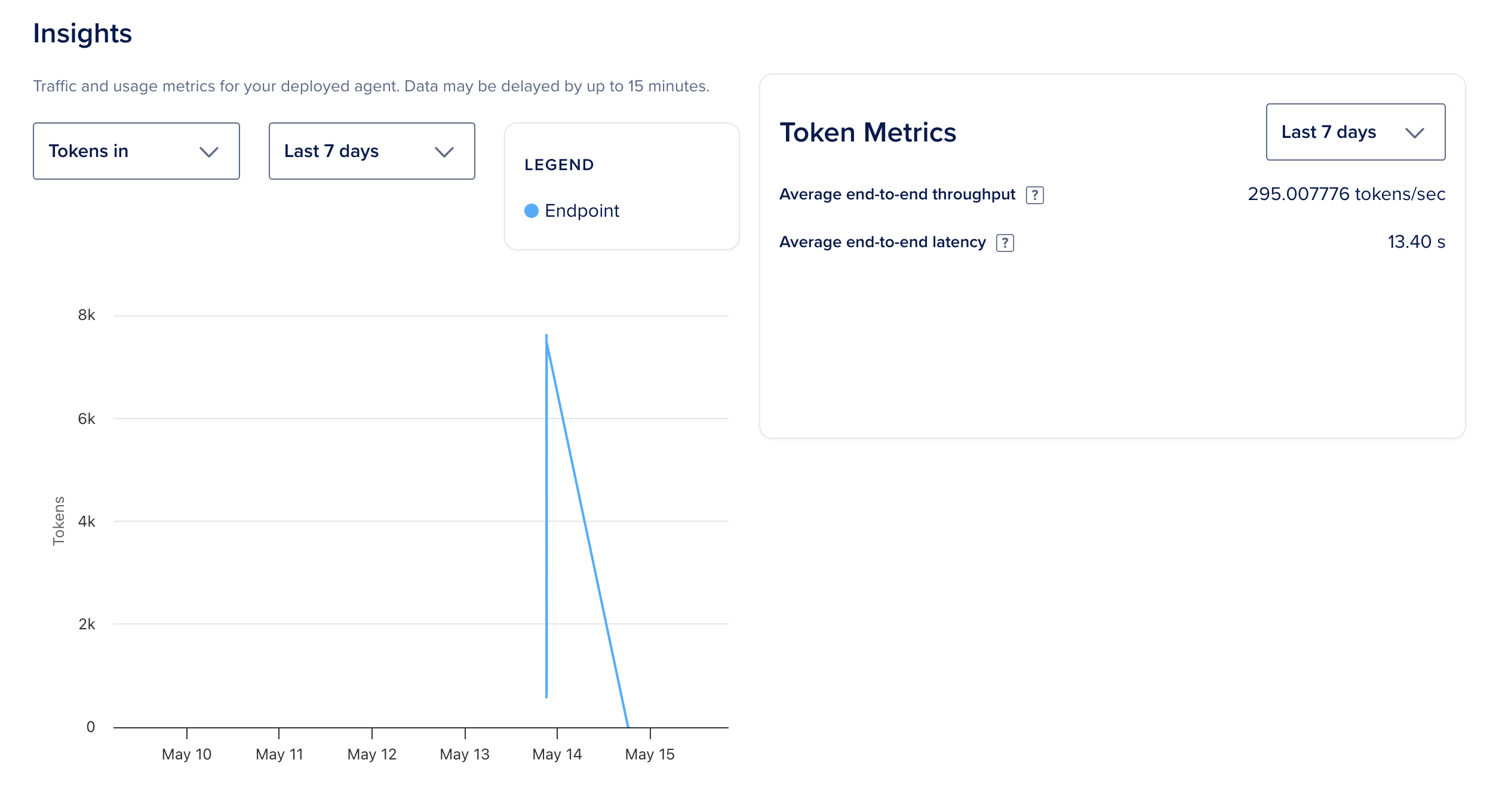This screenshot has width=1499, height=812.
Task: Click the peak of the blue chart line
Action: coord(546,336)
